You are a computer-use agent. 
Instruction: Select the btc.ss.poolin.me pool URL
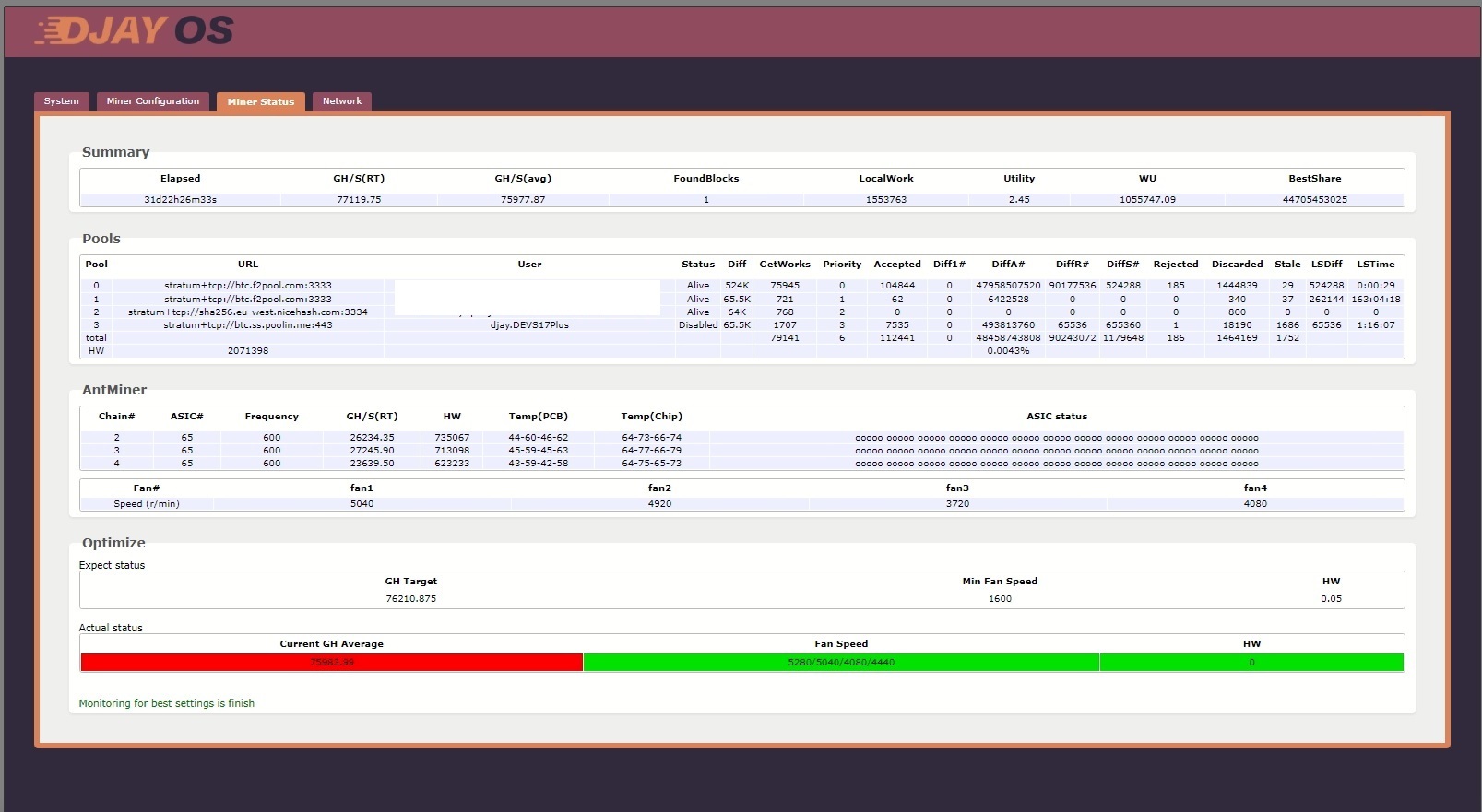[x=248, y=325]
